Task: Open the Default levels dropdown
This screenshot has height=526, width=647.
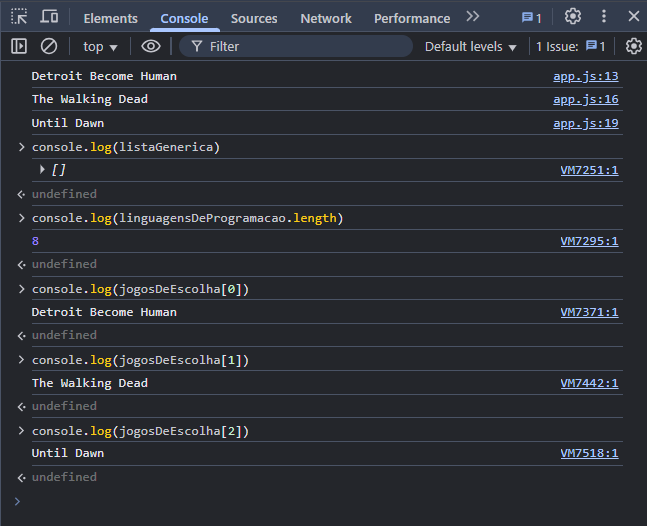Action: pos(471,47)
